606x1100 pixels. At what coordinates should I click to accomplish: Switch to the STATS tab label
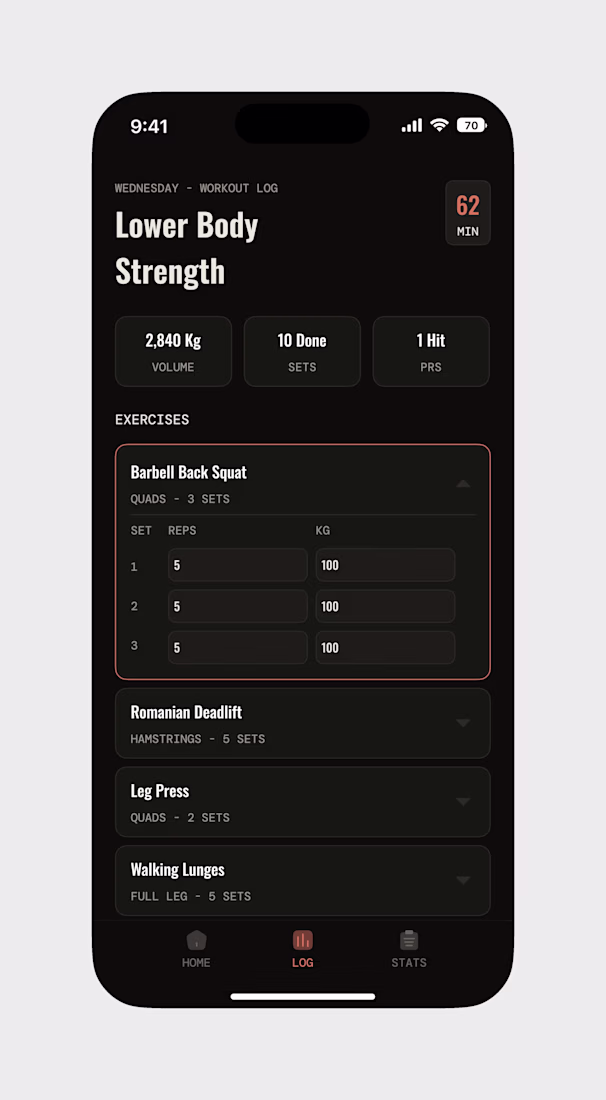(409, 963)
